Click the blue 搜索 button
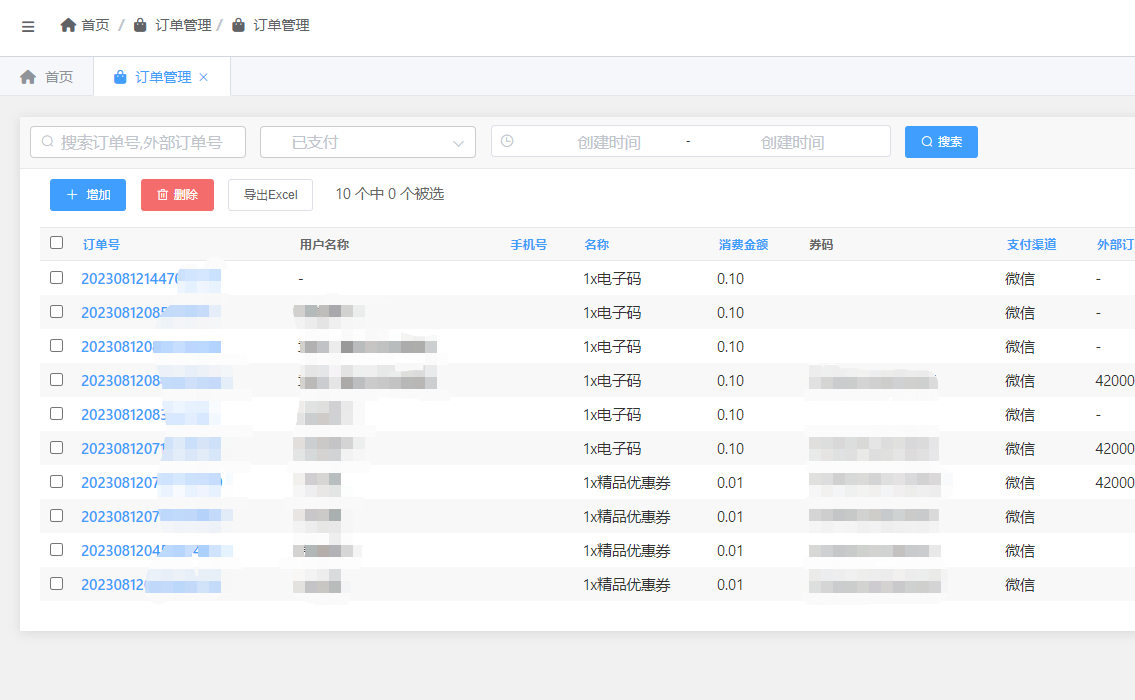 click(940, 142)
